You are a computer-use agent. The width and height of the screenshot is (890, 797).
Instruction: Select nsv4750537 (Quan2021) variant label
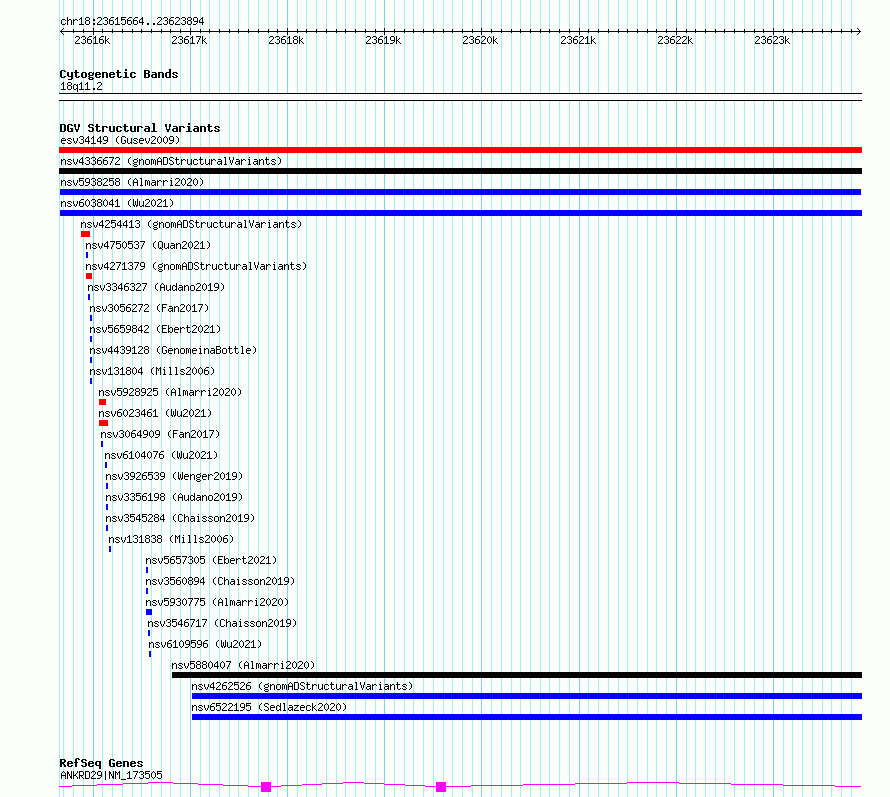(148, 245)
